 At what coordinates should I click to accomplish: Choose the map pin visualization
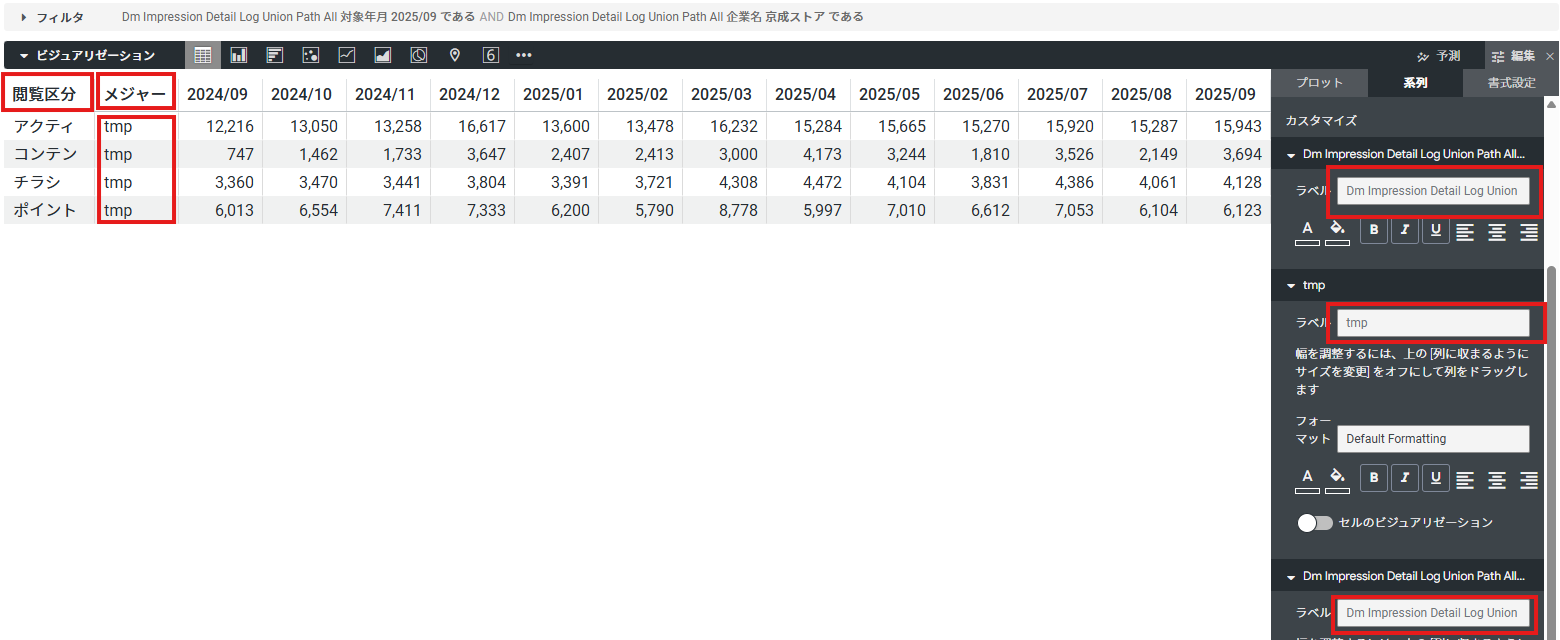coord(455,55)
